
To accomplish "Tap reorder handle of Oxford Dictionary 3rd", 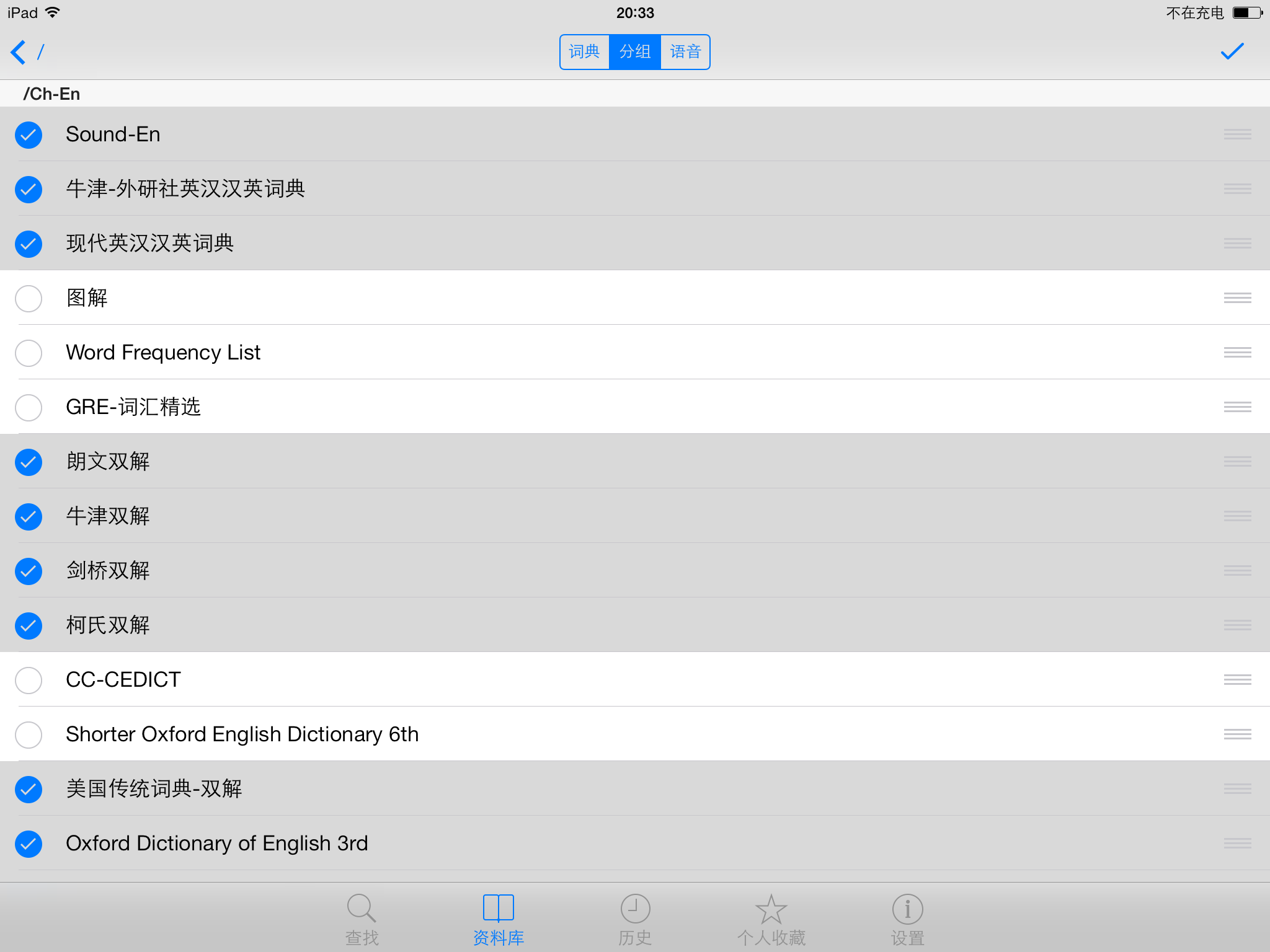I will pyautogui.click(x=1237, y=844).
